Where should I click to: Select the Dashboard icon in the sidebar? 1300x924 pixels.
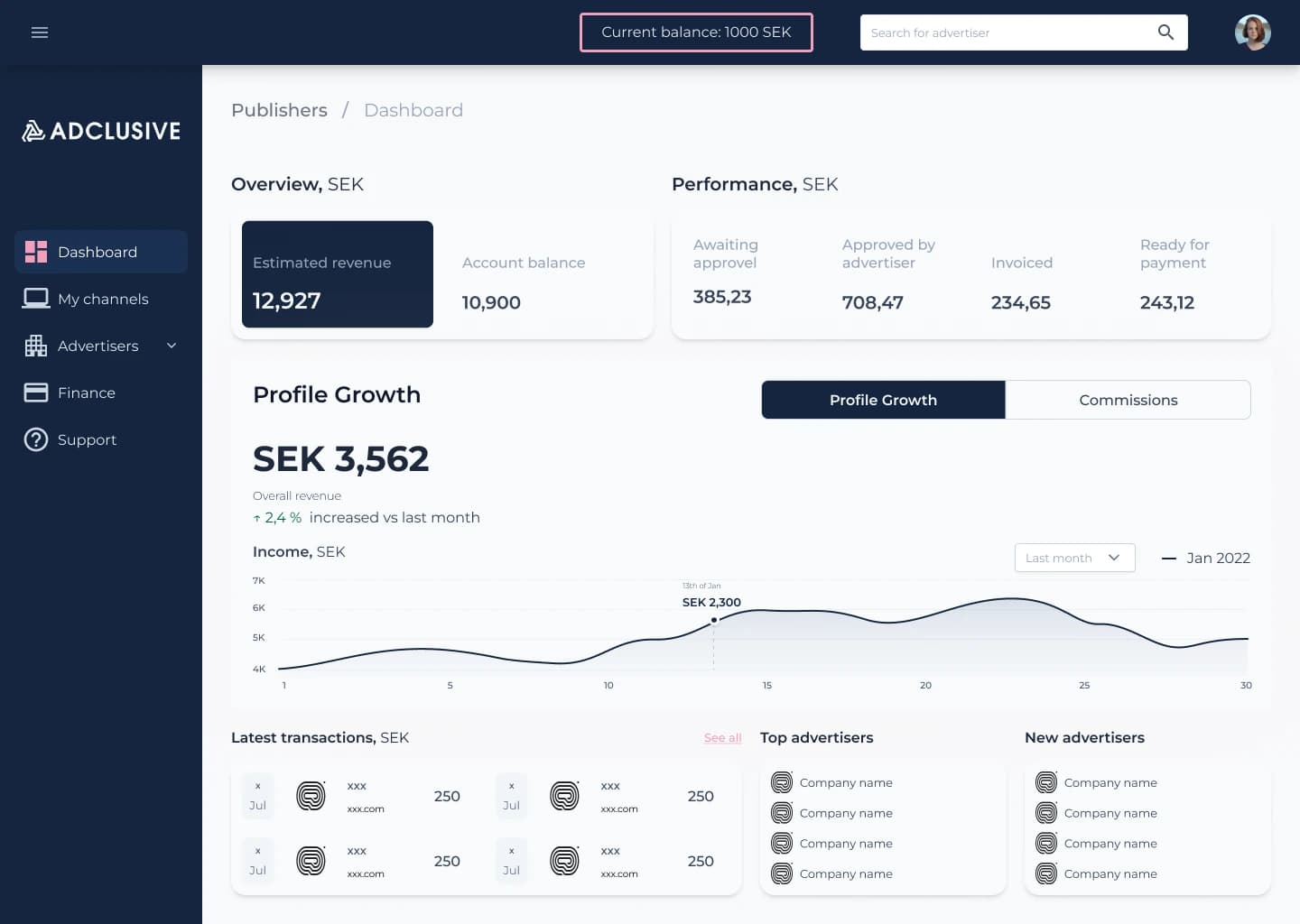(x=36, y=252)
